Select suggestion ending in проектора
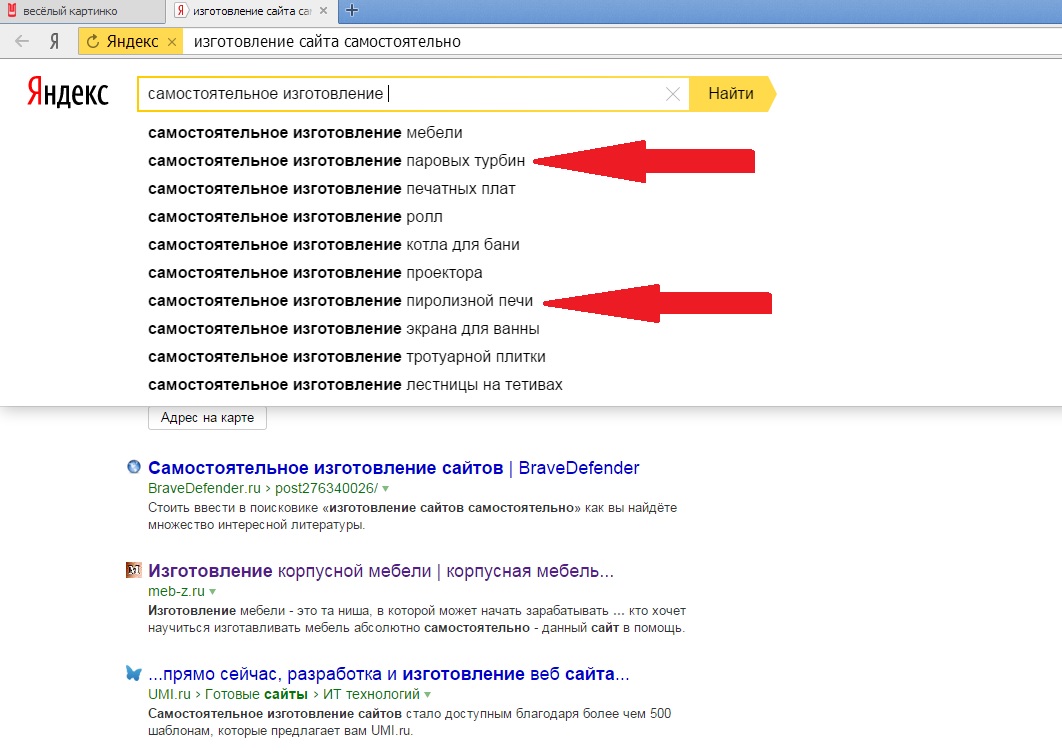 click(315, 273)
